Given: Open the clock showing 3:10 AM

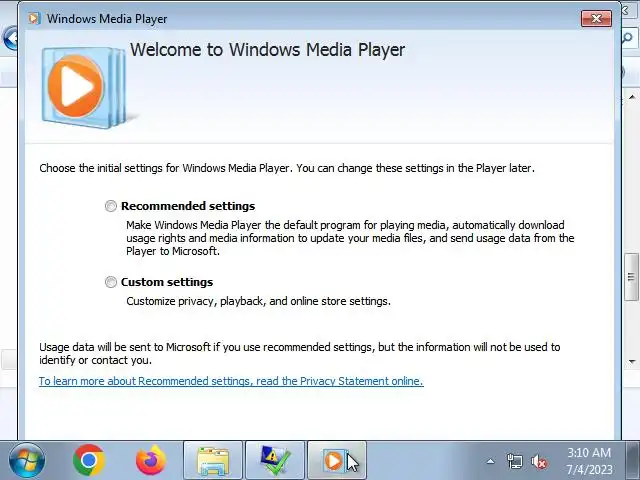Looking at the screenshot, I should pyautogui.click(x=589, y=461).
